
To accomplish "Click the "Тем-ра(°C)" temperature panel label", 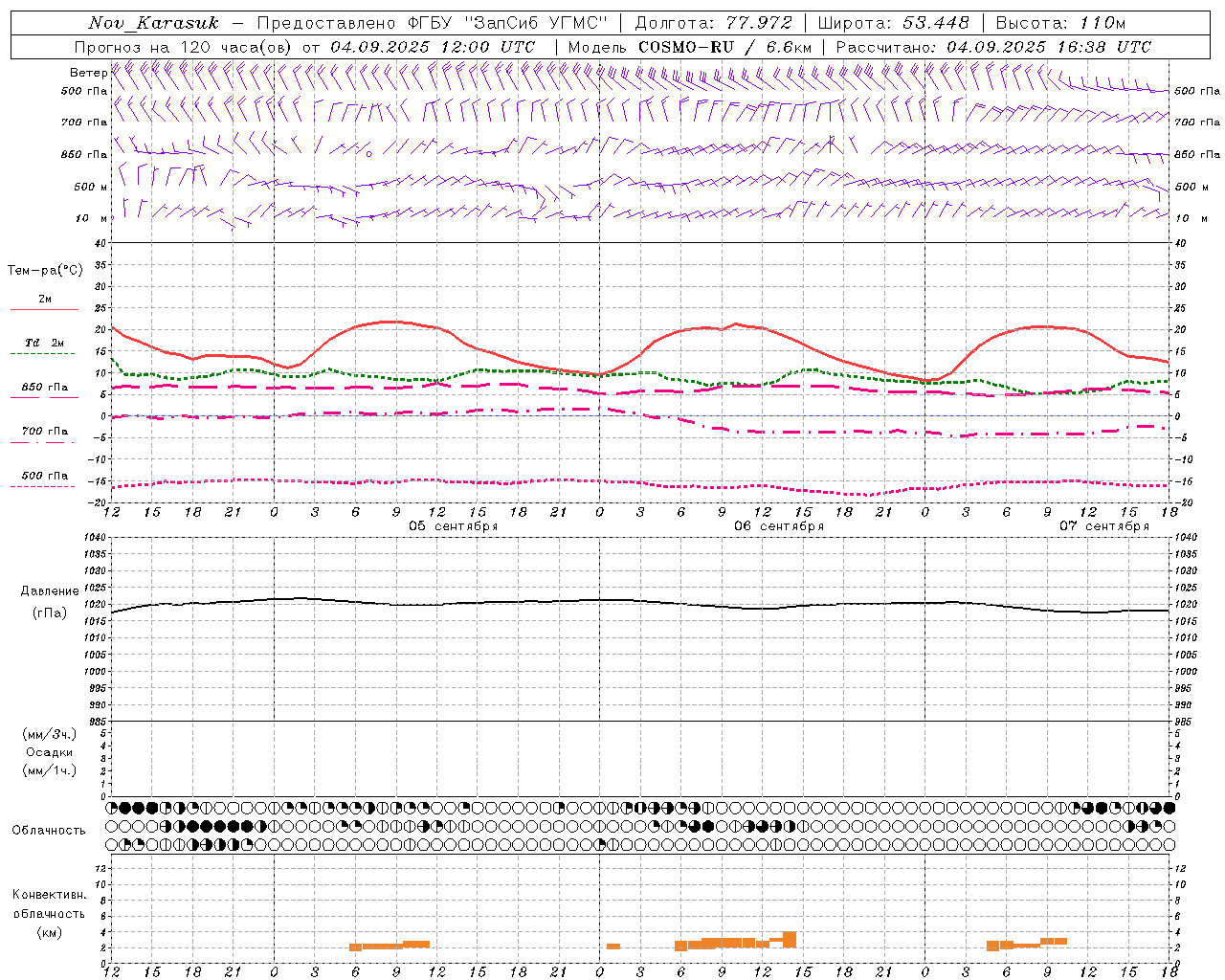I will [x=45, y=271].
